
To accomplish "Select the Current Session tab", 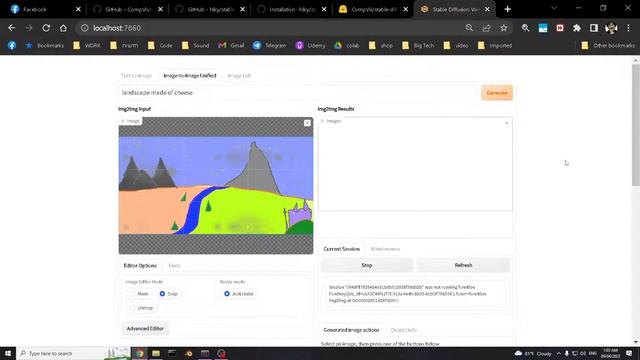I will pyautogui.click(x=342, y=249).
